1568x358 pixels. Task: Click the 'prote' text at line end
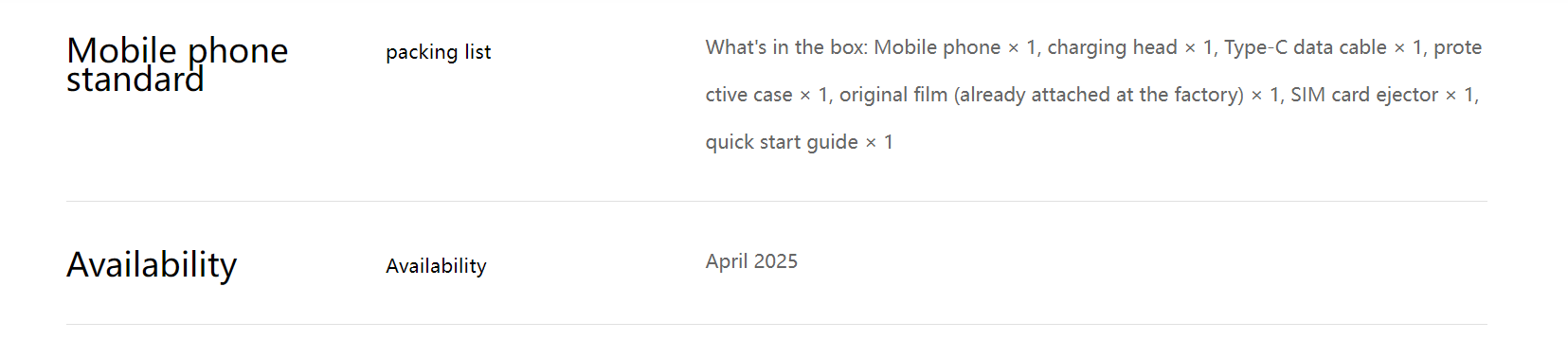click(x=1457, y=47)
